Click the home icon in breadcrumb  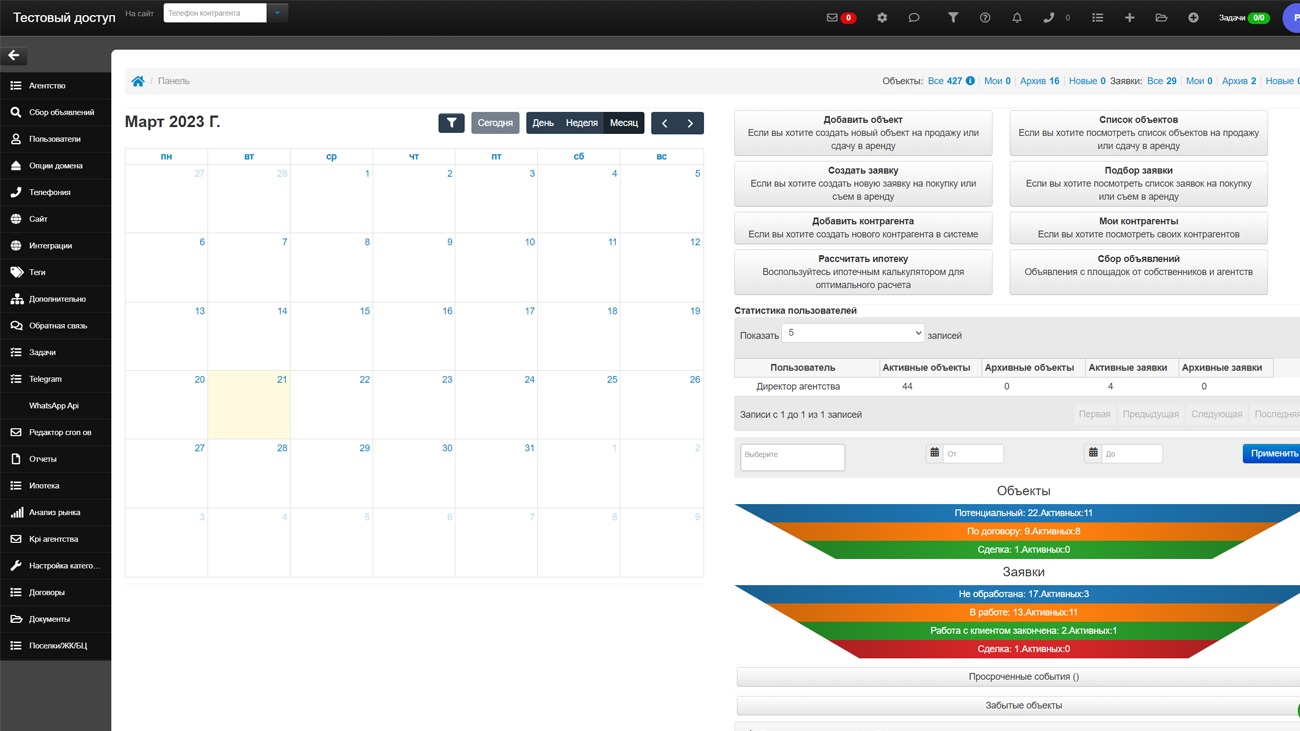point(138,81)
